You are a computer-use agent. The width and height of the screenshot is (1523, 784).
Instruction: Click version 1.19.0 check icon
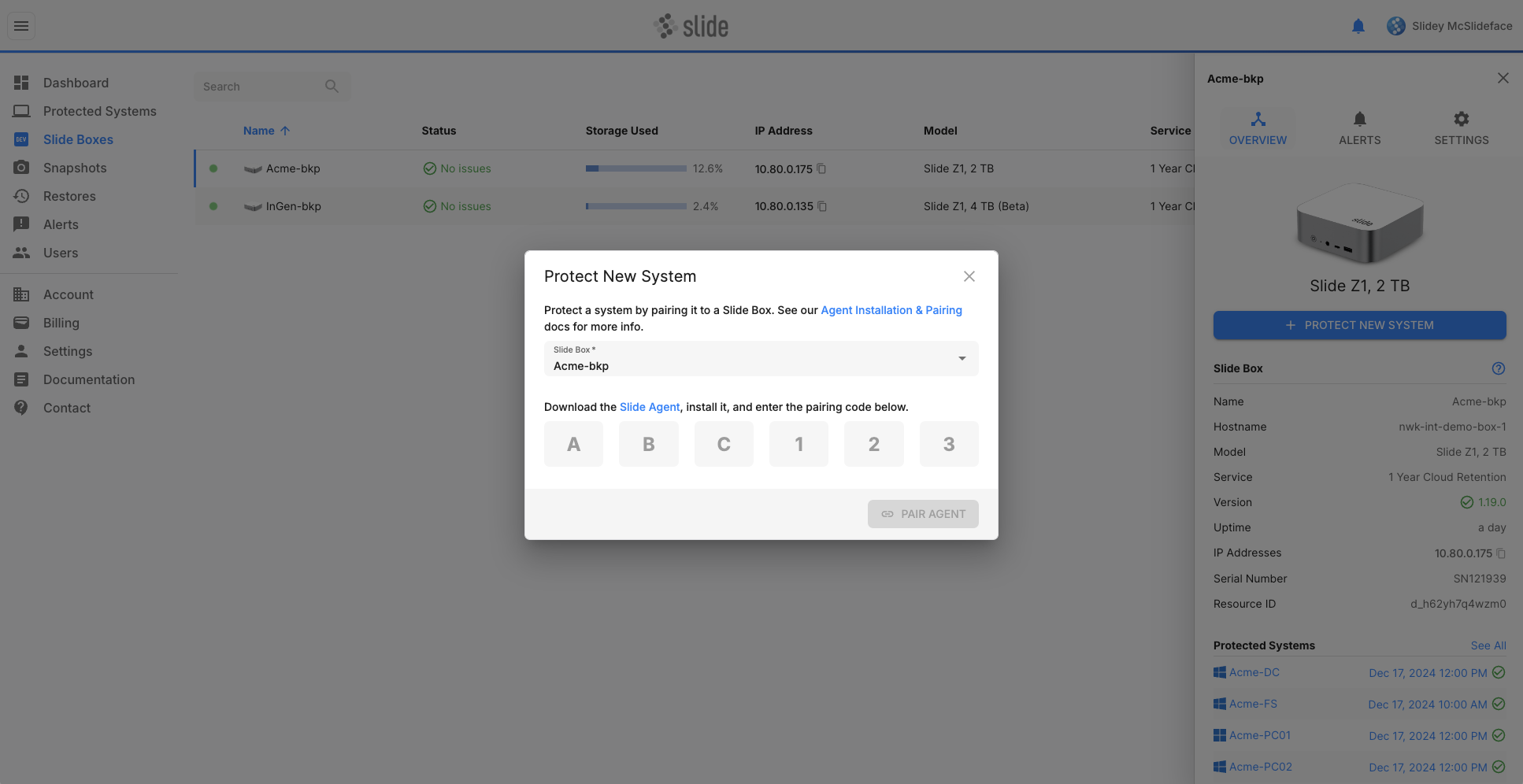pyautogui.click(x=1467, y=502)
